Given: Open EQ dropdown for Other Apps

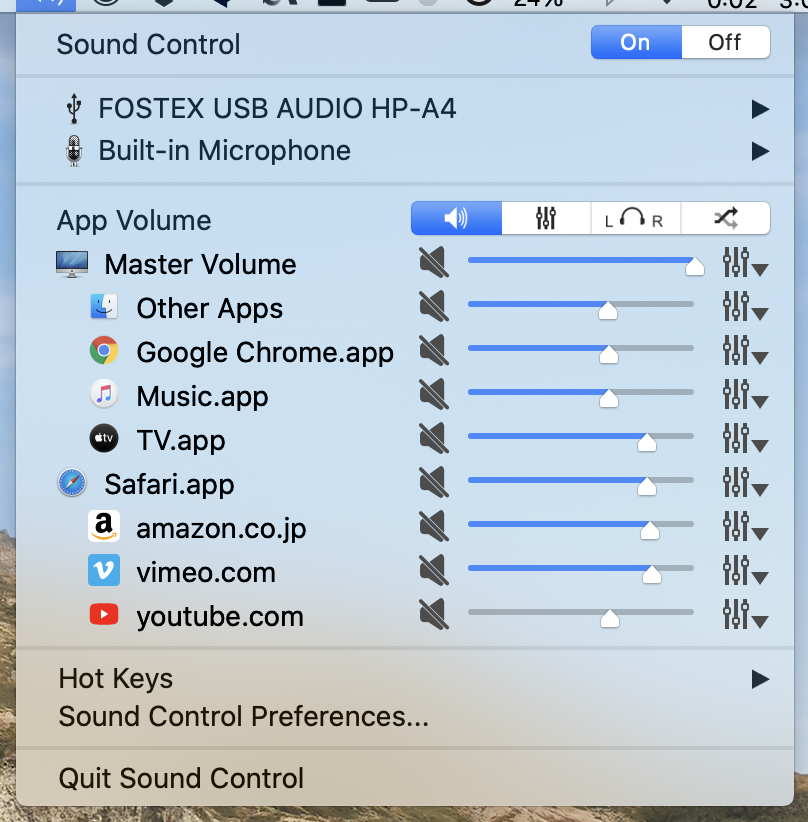Looking at the screenshot, I should pos(745,307).
